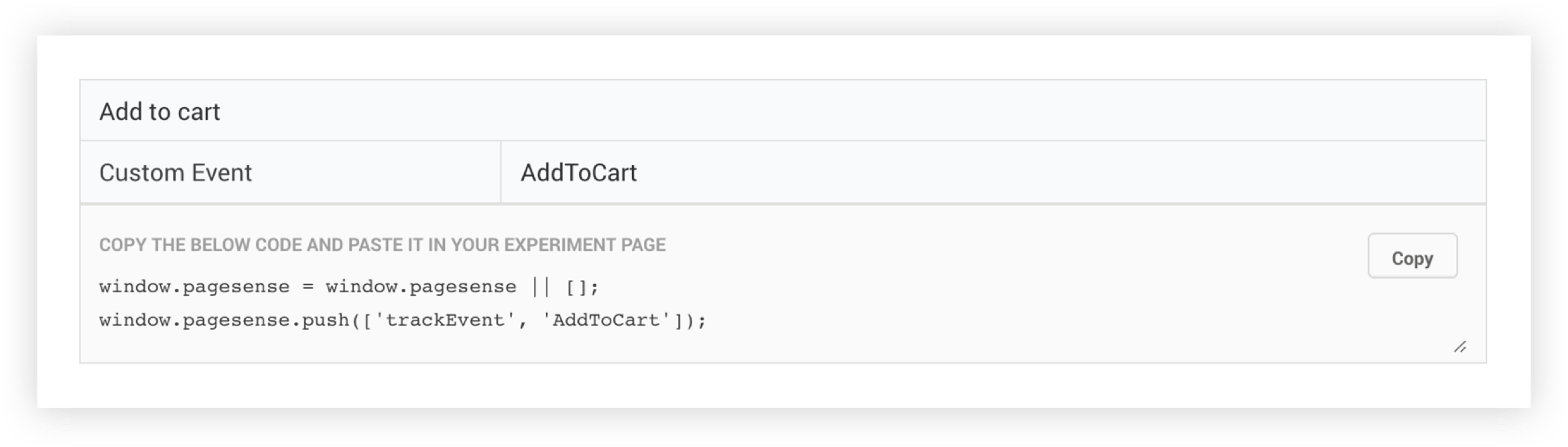Click the code box resize handle
Image resolution: width=1568 pixels, height=447 pixels.
[x=1460, y=347]
